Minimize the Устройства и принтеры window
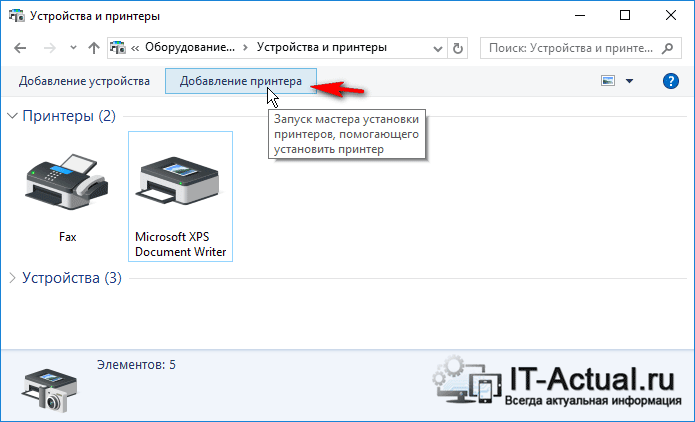 (x=580, y=16)
